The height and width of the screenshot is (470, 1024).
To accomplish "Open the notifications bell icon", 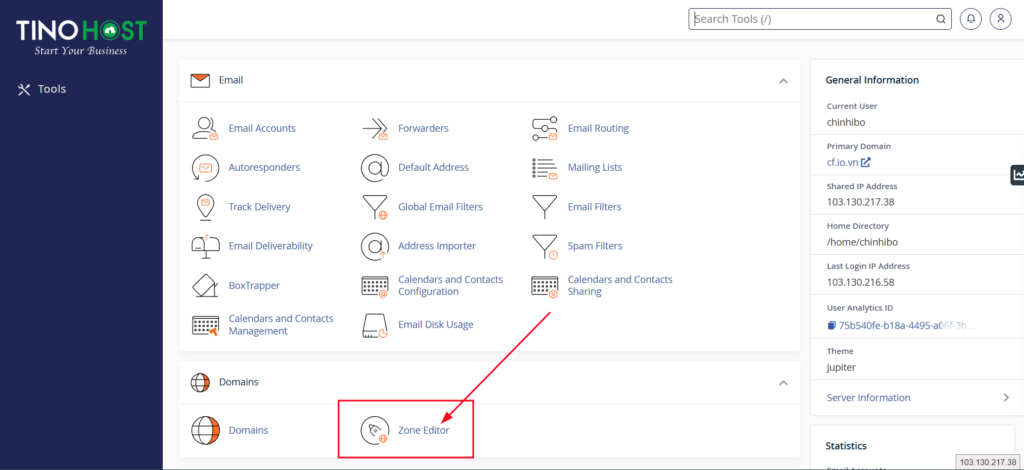I will tap(970, 19).
